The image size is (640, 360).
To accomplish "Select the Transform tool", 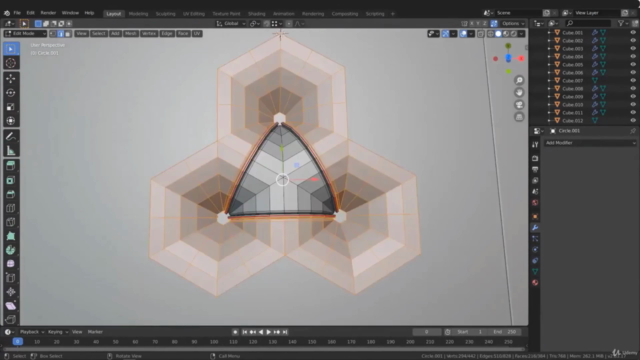I will click(x=11, y=121).
